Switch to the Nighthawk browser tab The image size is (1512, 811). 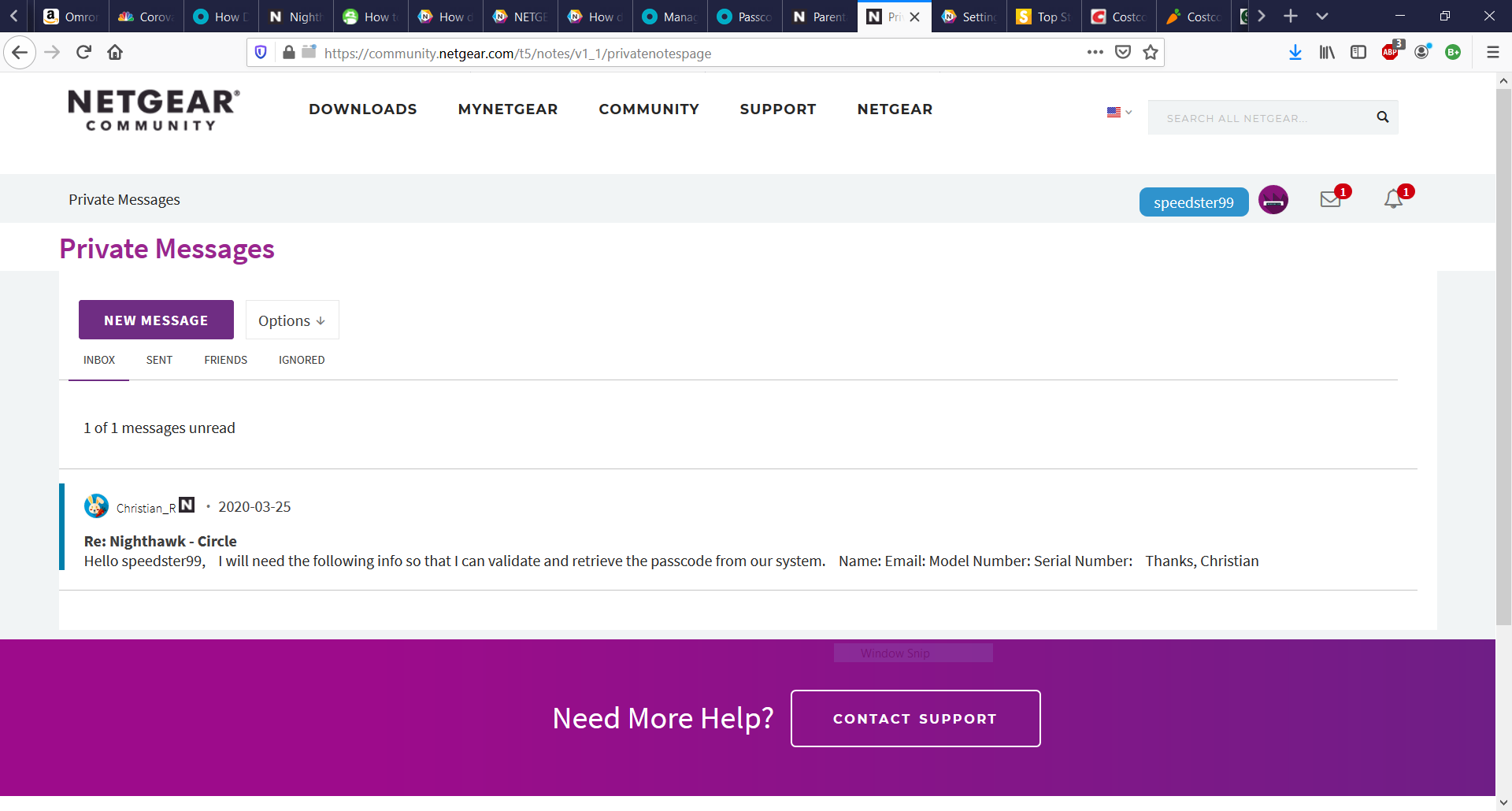[x=295, y=17]
